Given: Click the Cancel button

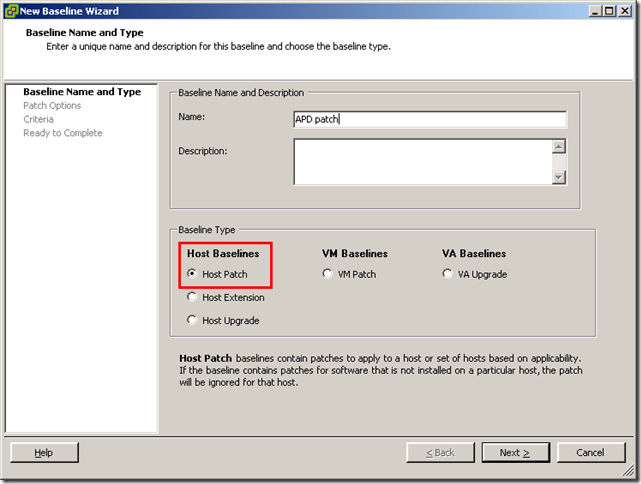Looking at the screenshot, I should pos(591,452).
